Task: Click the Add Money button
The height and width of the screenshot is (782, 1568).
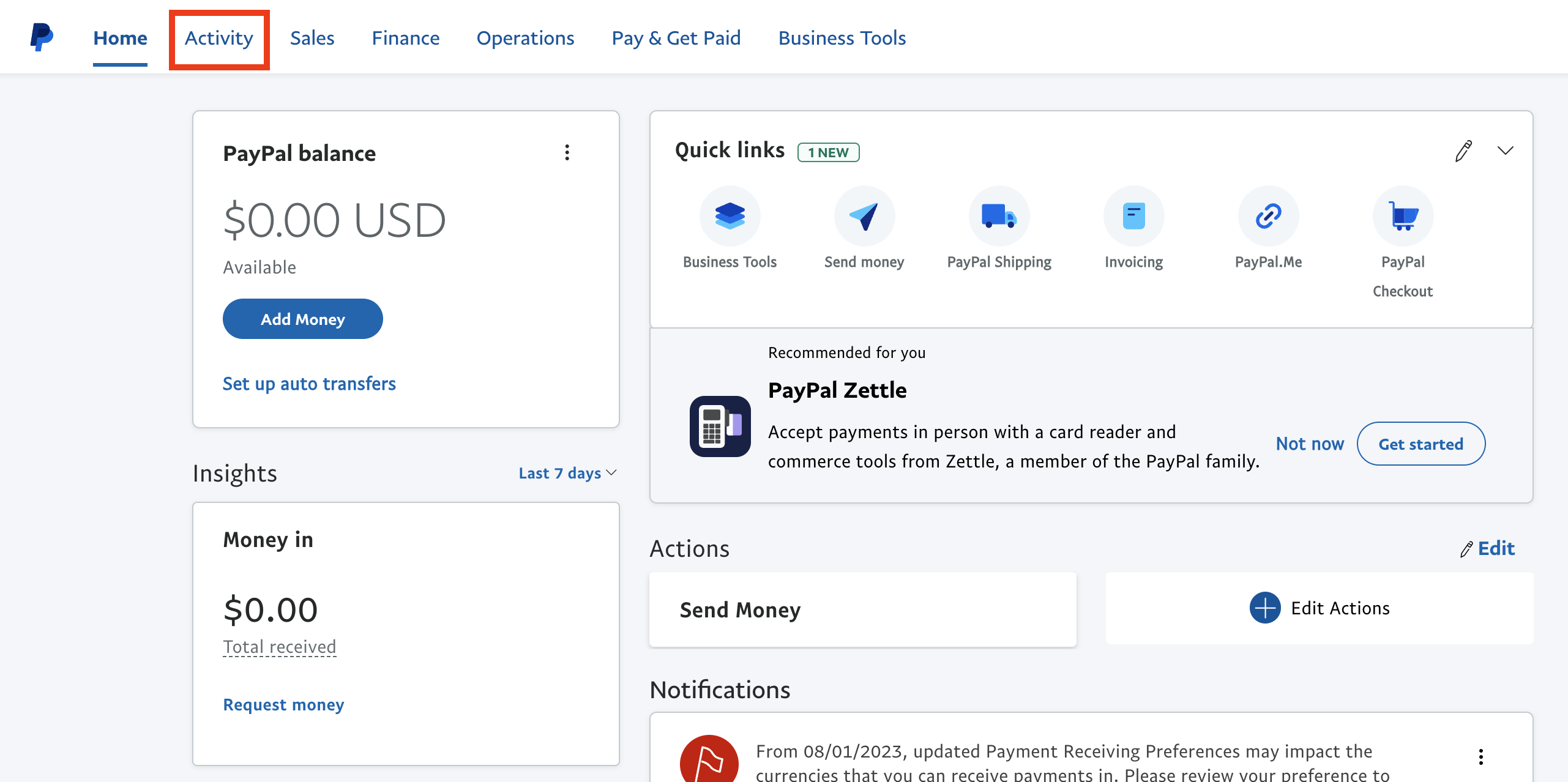Action: point(303,318)
